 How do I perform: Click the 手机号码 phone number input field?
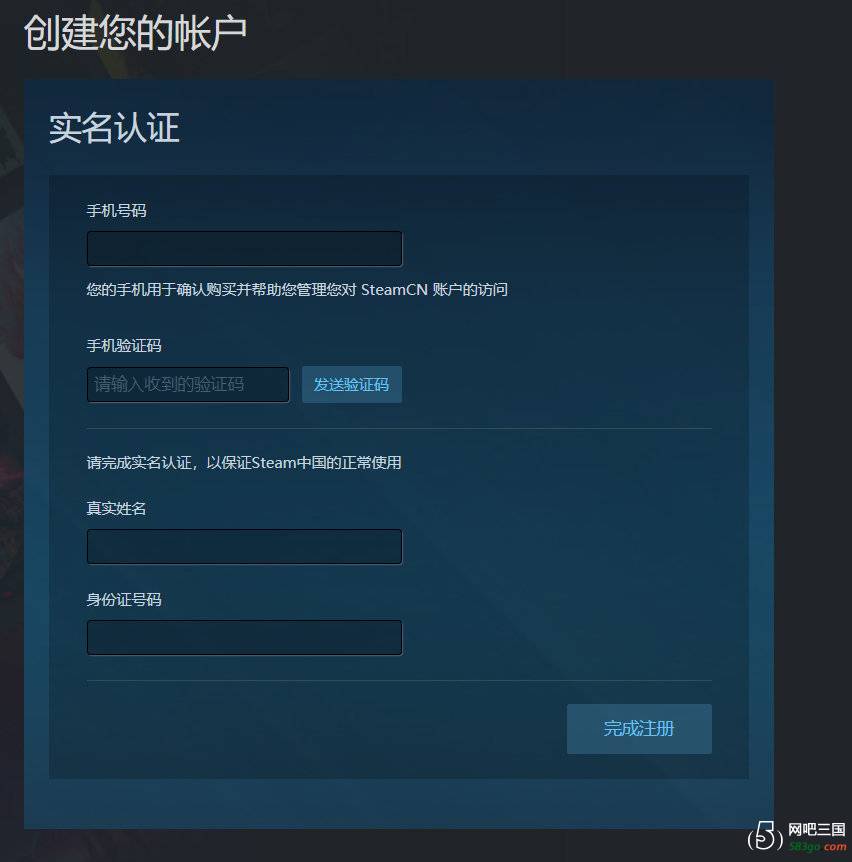tap(245, 249)
